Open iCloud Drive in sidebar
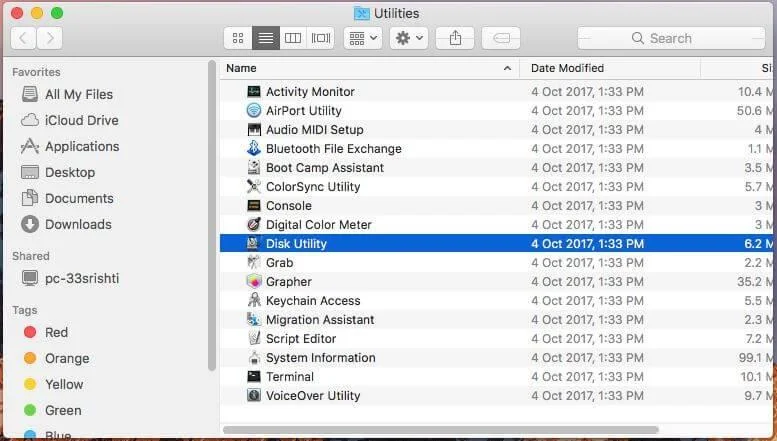 tap(70, 120)
